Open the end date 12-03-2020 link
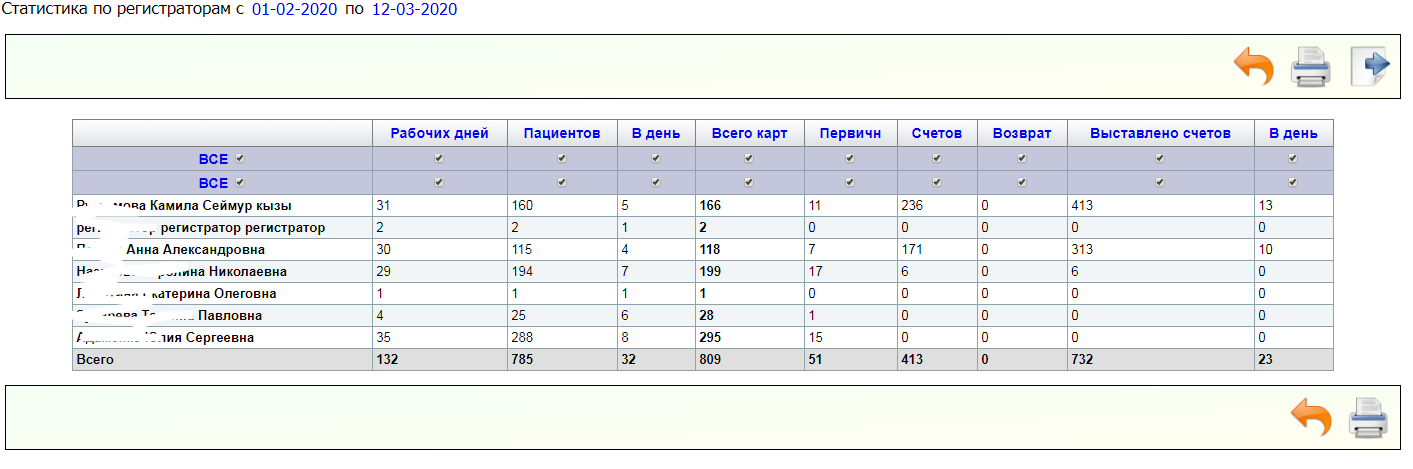The width and height of the screenshot is (1413, 469). click(414, 10)
